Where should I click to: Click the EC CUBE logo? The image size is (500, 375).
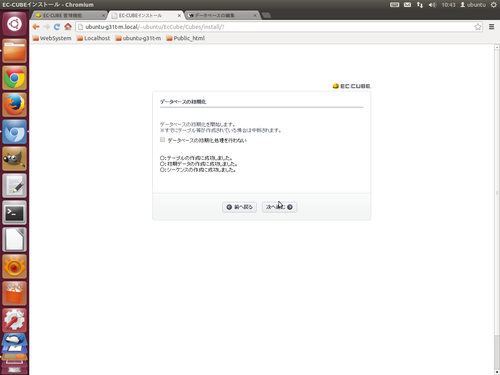tap(352, 86)
